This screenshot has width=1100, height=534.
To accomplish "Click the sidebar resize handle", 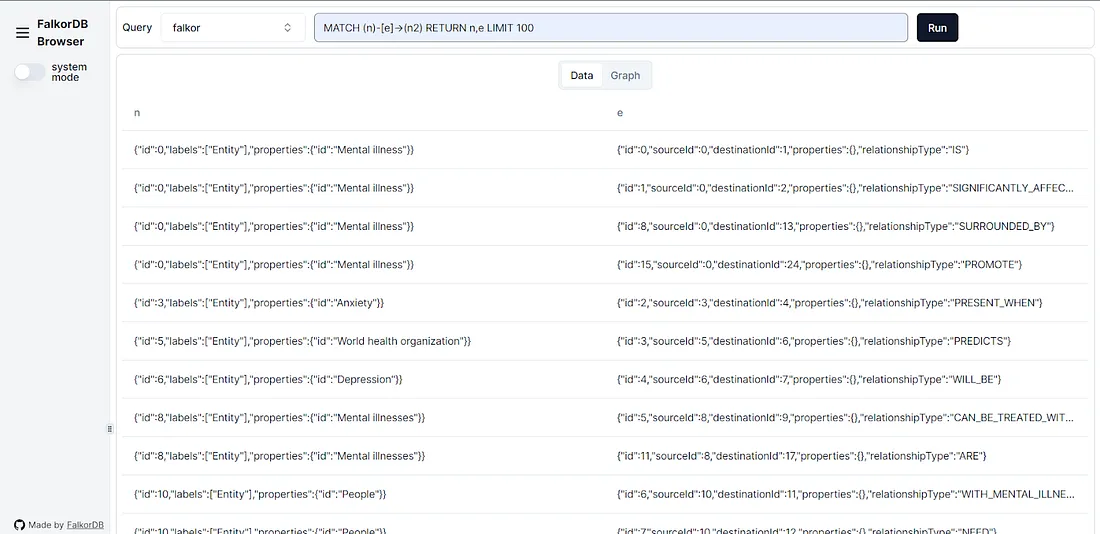I will tap(110, 429).
